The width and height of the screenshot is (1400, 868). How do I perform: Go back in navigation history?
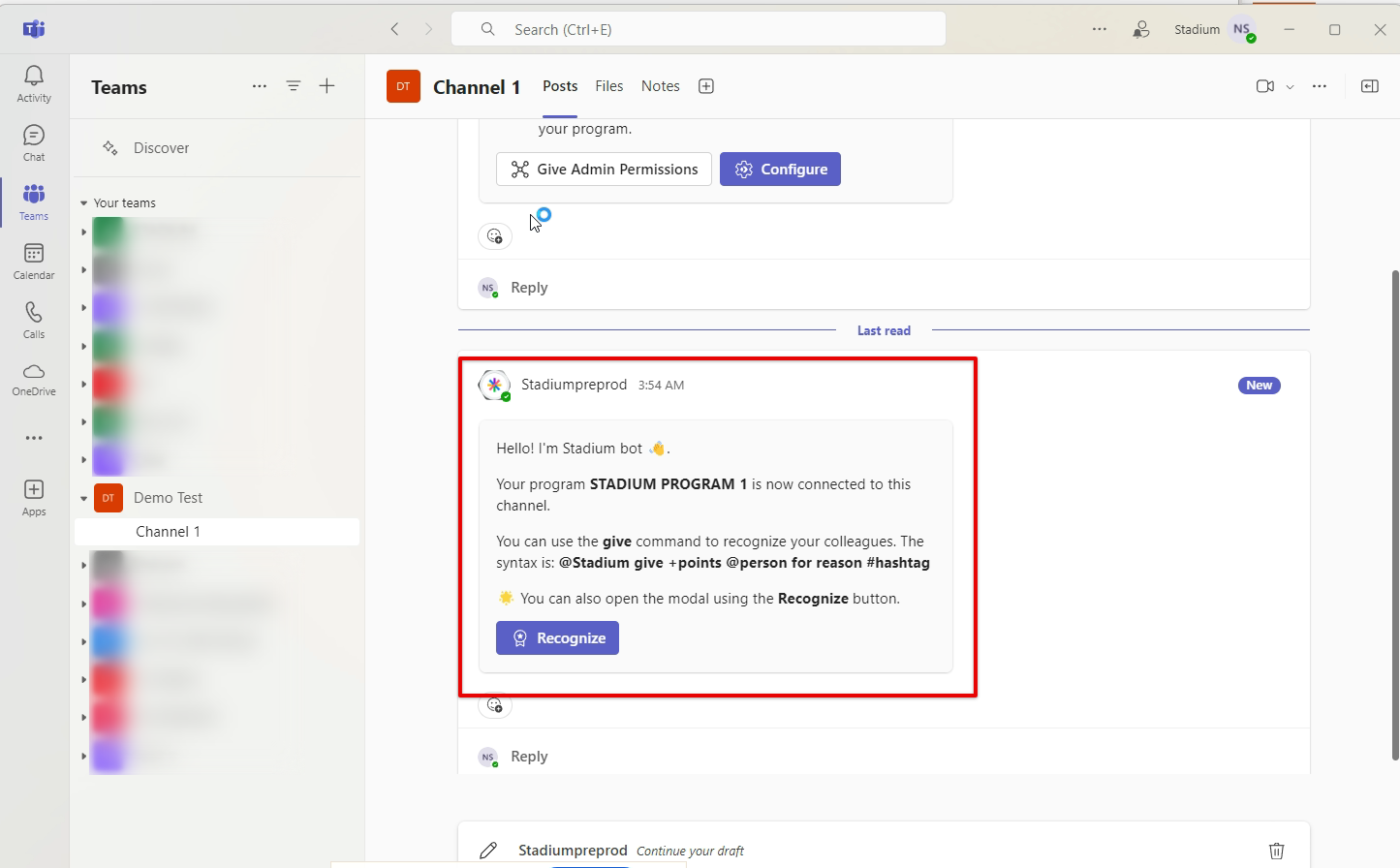coord(395,29)
